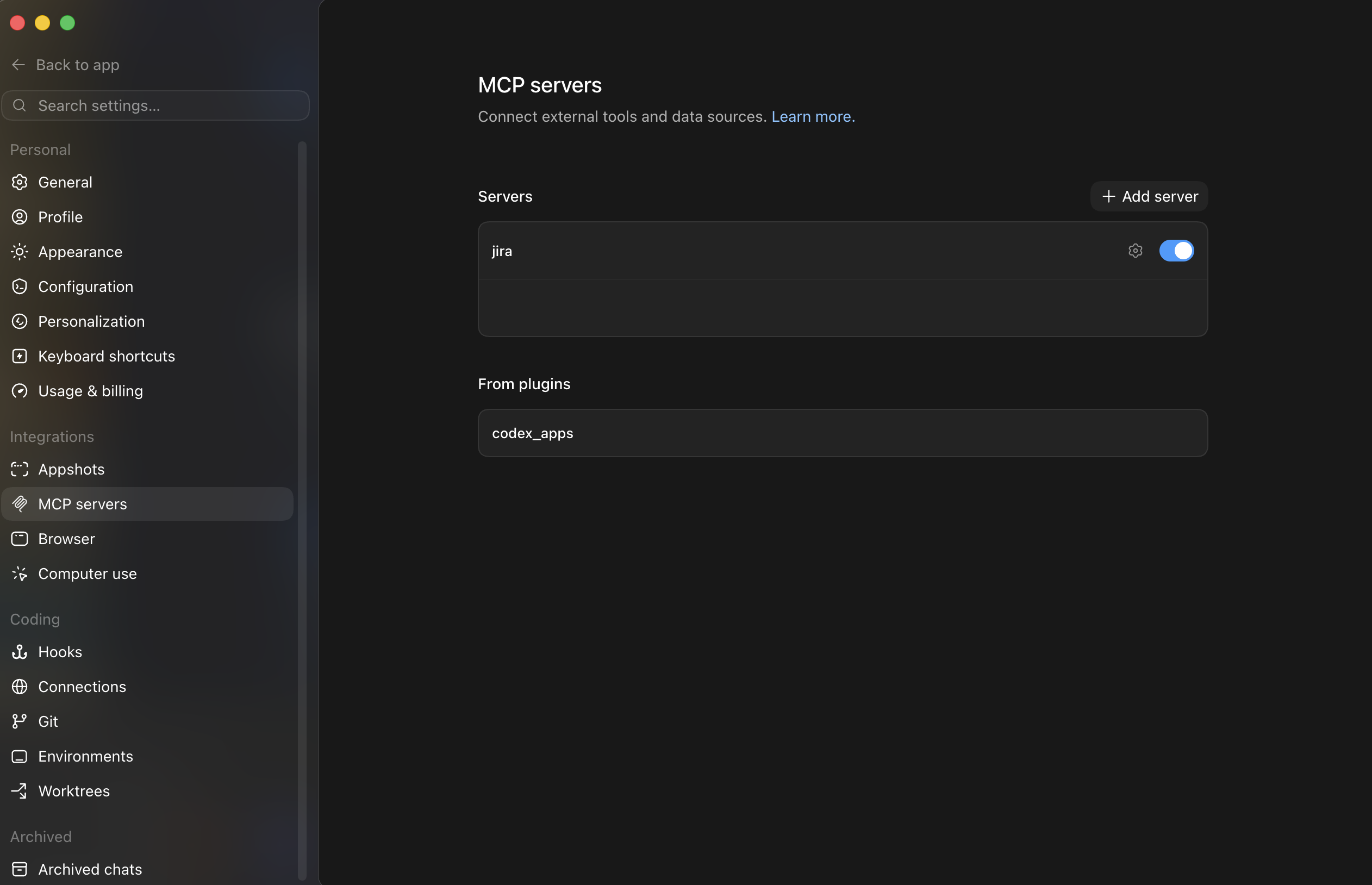Focus the Search settings field
The height and width of the screenshot is (885, 1372).
[155, 106]
